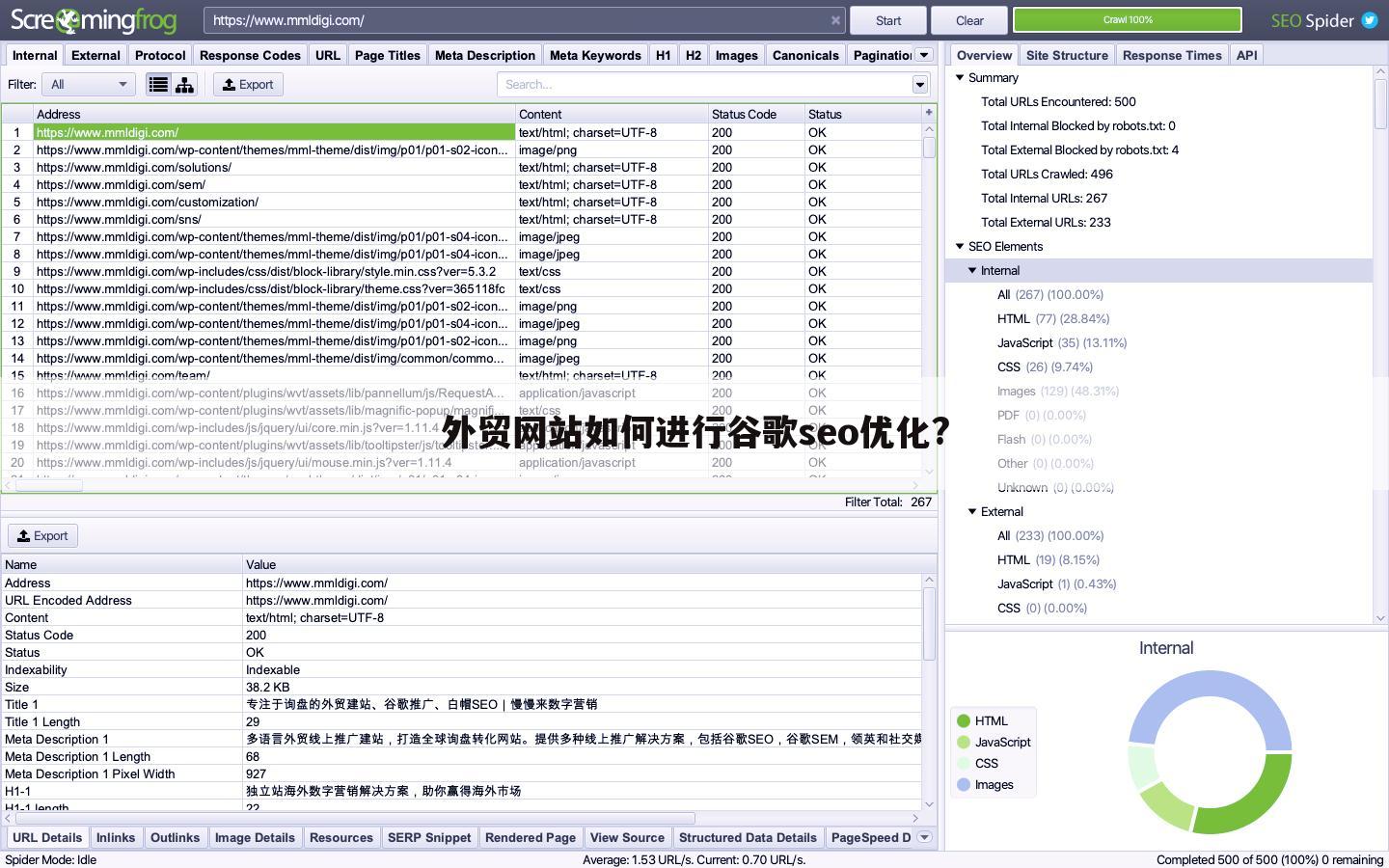Open the Image Details tab
Viewport: 1389px width, 868px height.
click(x=255, y=837)
